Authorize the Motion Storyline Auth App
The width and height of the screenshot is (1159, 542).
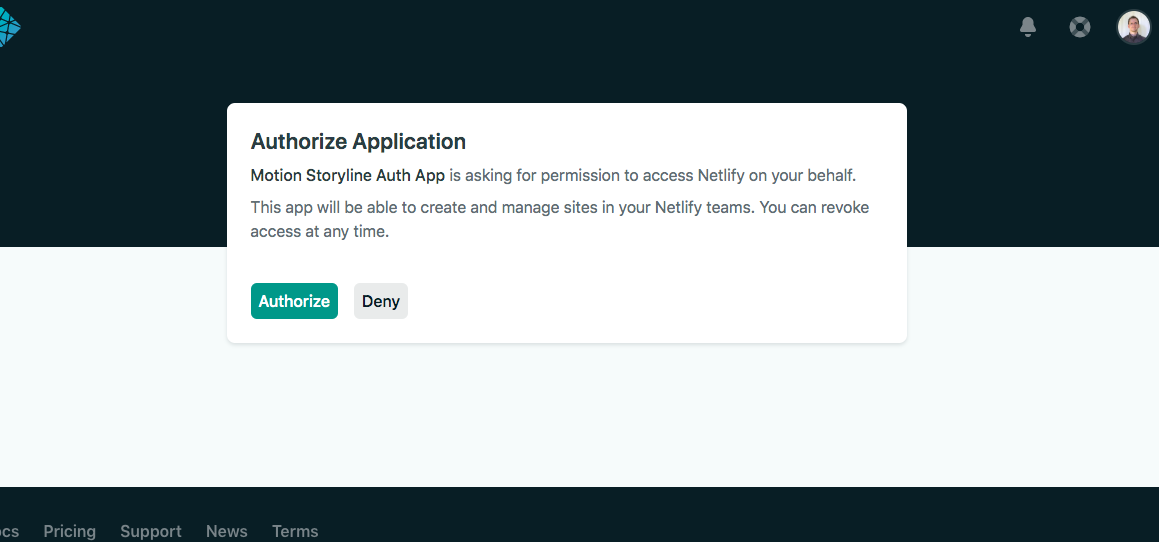coord(294,301)
